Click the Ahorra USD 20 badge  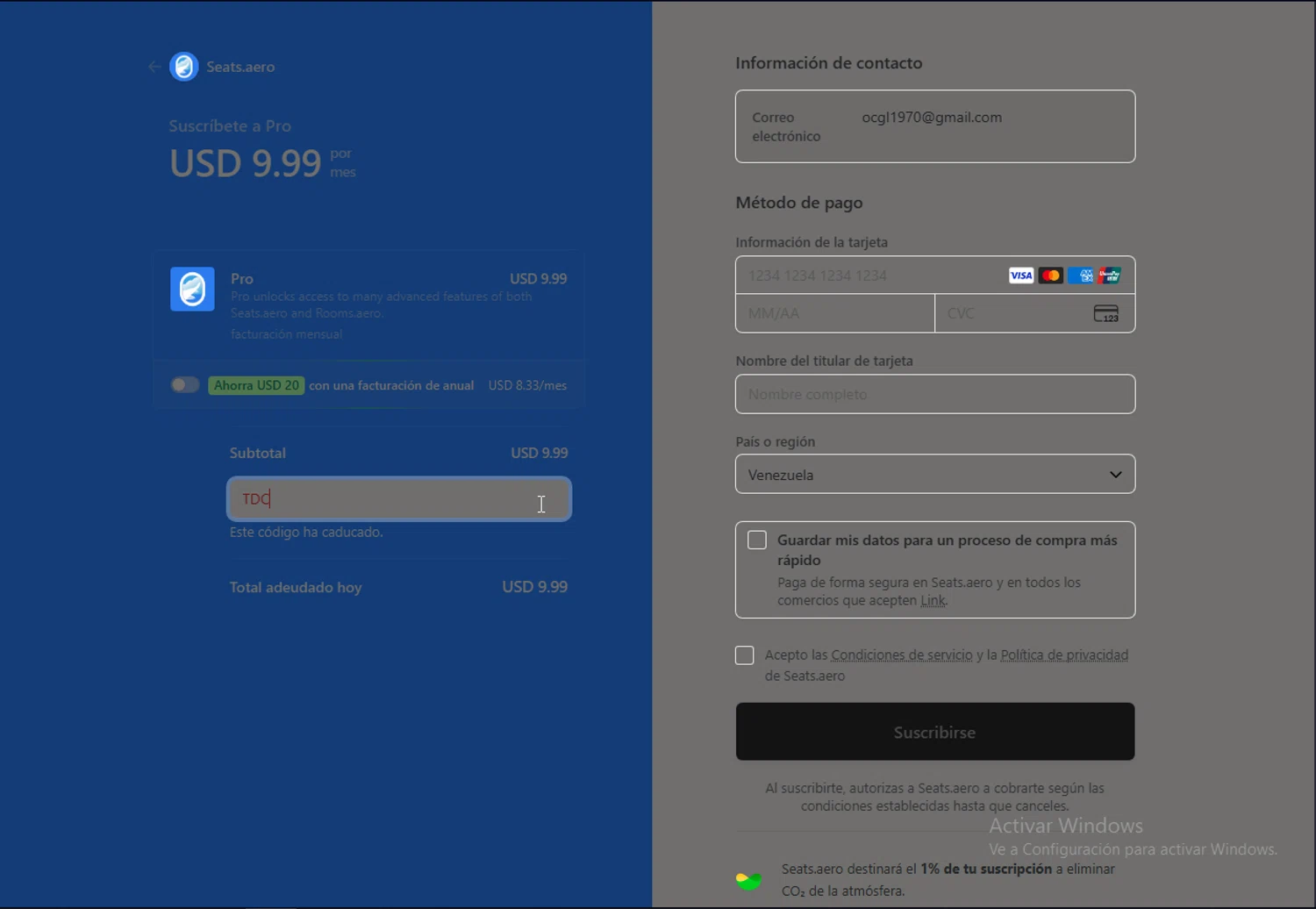click(x=256, y=385)
